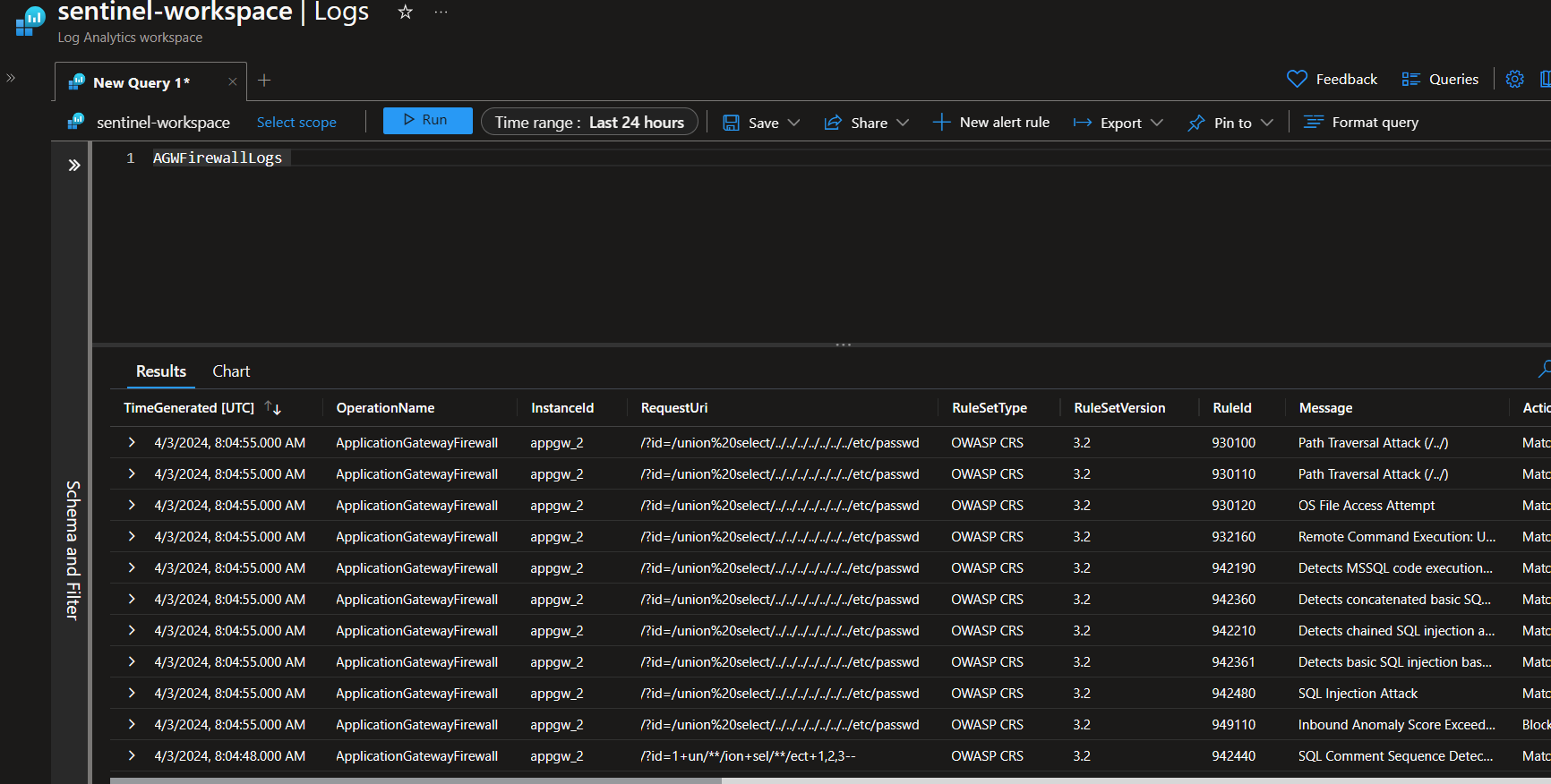Click the /?id=1+un/**/ion+sel/**/ect+1,2,3-- request URI

coord(748,756)
